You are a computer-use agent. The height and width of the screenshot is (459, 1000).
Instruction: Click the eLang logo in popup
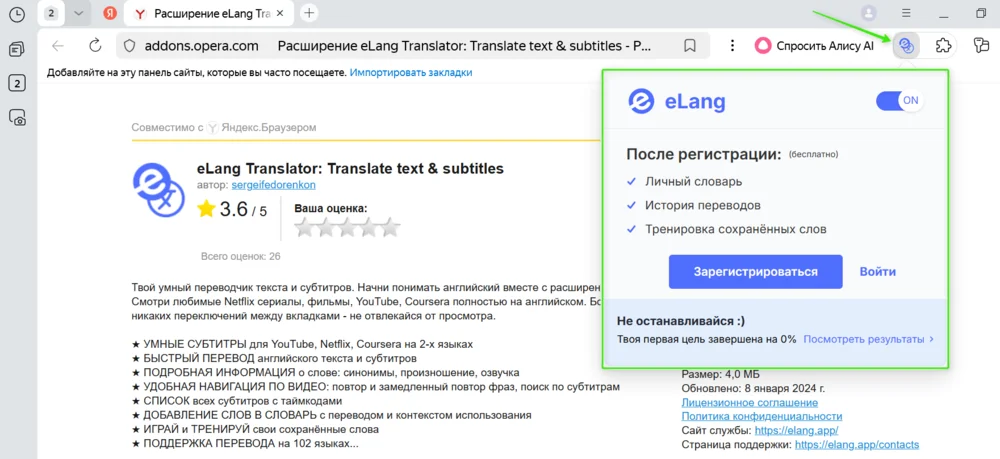pos(677,101)
